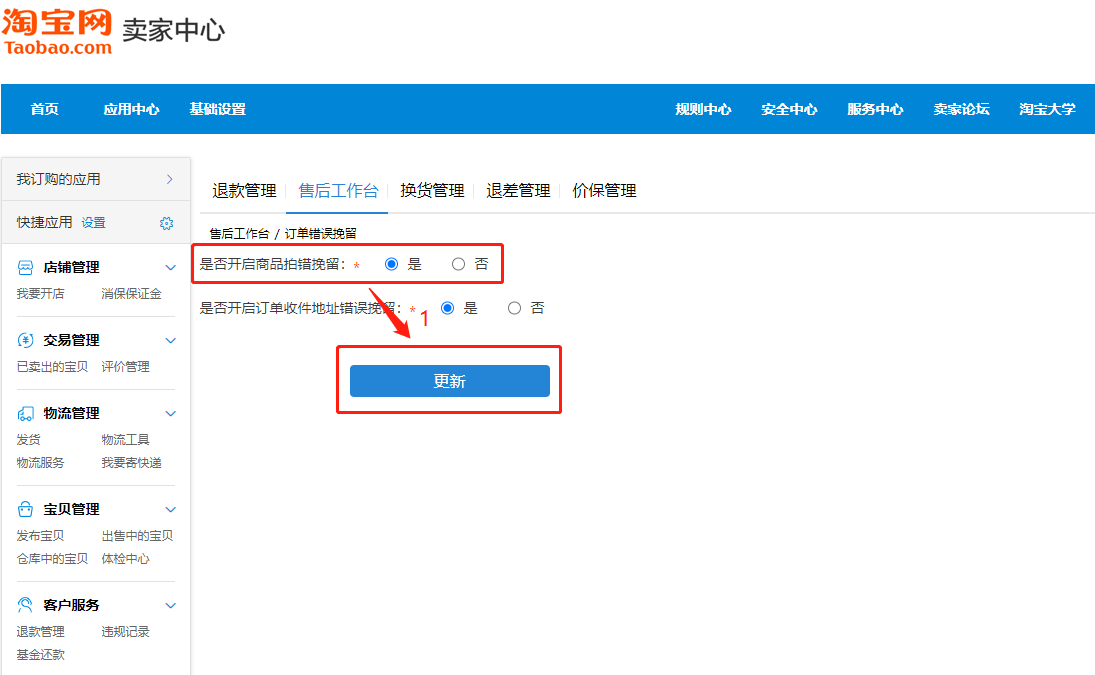Click 售后工作台 in the breadcrumb

click(x=239, y=234)
